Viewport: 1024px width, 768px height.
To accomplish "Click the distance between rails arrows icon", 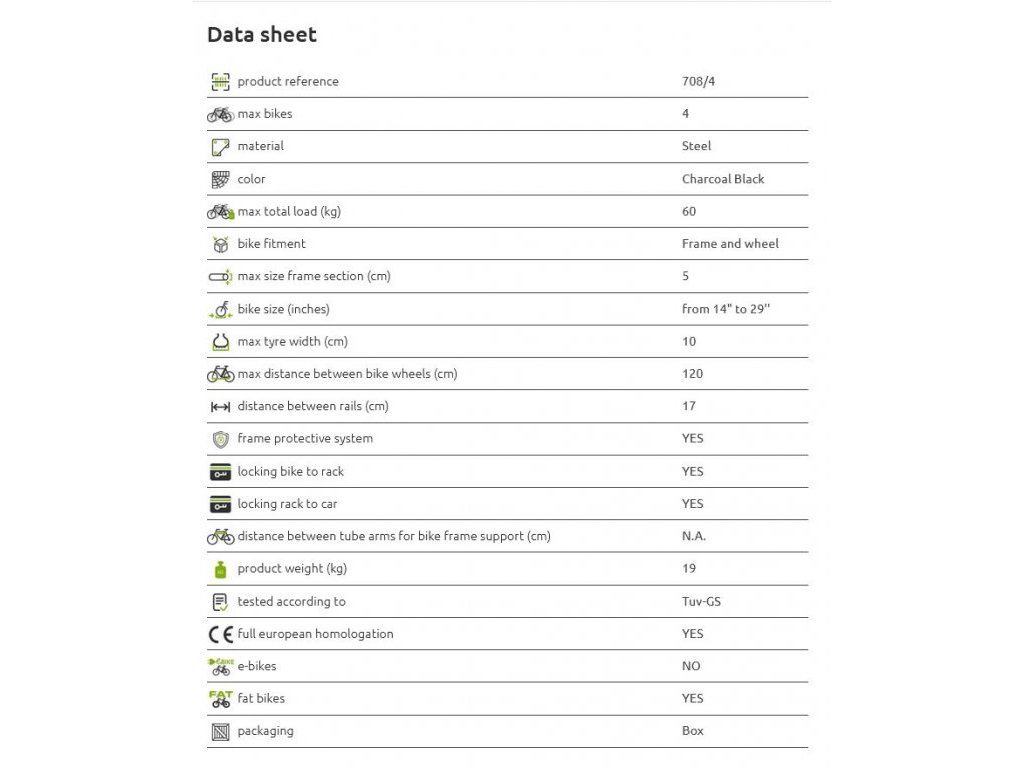I will coord(220,407).
